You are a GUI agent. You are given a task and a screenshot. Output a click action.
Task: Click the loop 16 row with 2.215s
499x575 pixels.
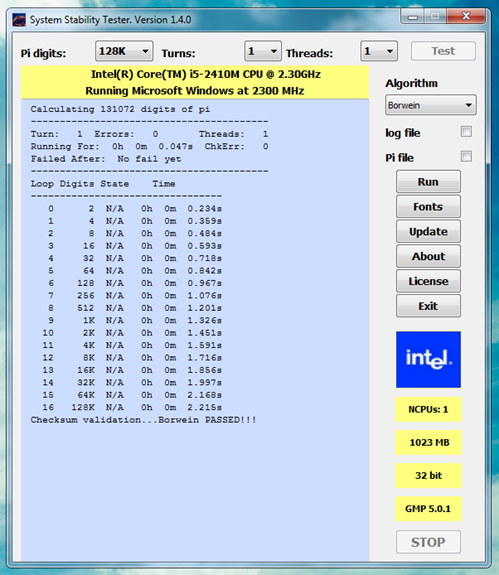(x=132, y=408)
